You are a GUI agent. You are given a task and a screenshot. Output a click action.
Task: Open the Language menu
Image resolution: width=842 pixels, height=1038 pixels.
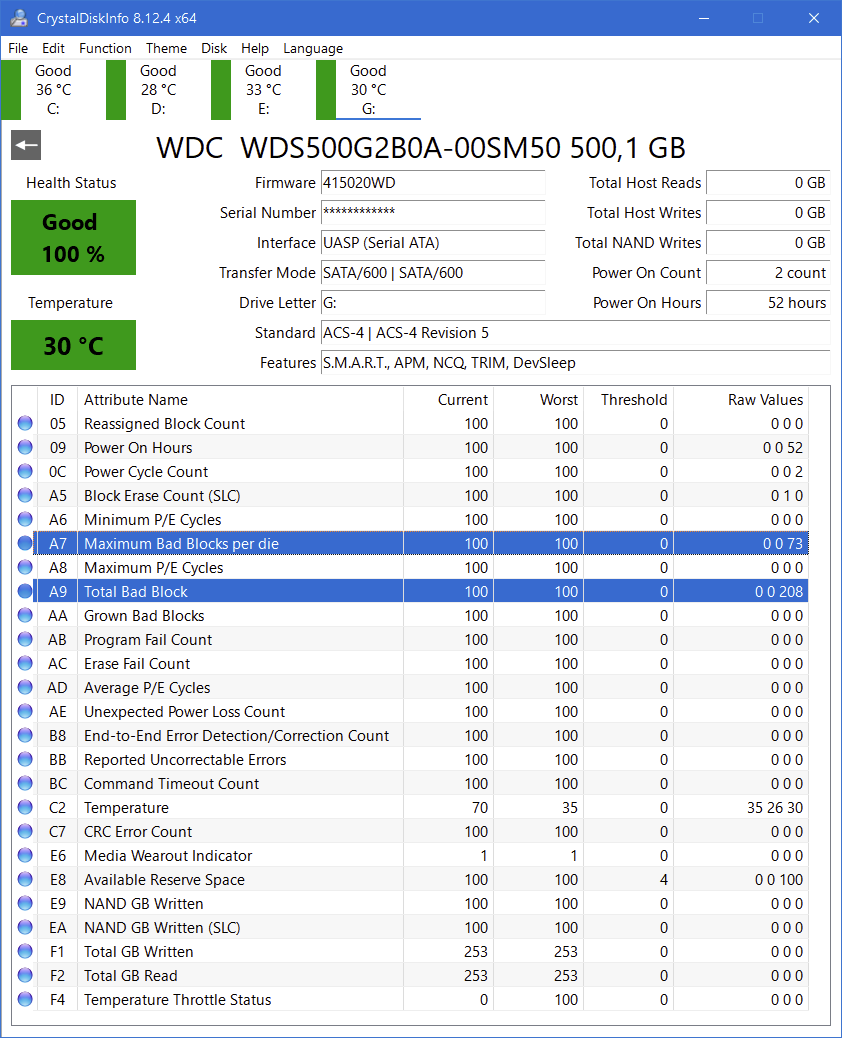[x=312, y=48]
